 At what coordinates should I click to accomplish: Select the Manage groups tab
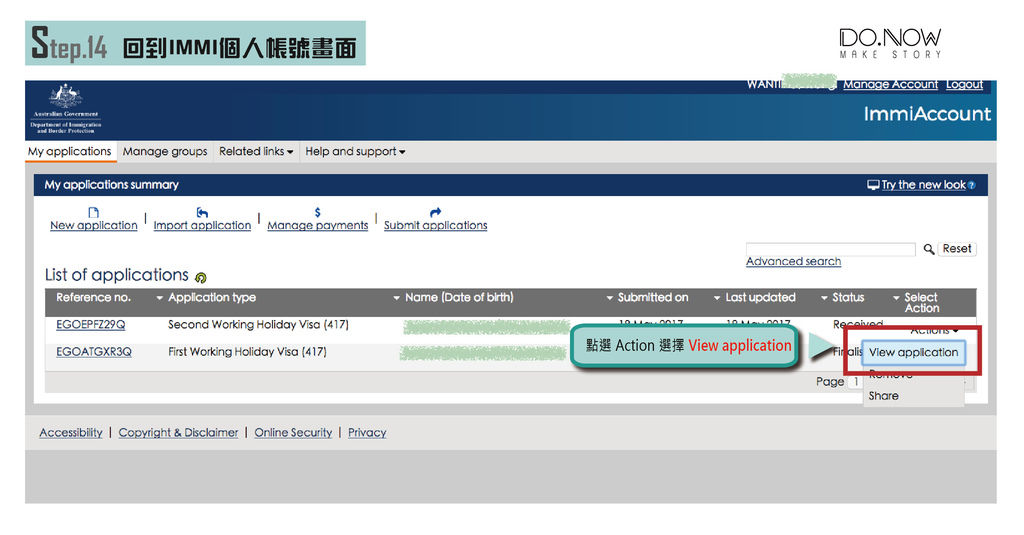tap(165, 152)
